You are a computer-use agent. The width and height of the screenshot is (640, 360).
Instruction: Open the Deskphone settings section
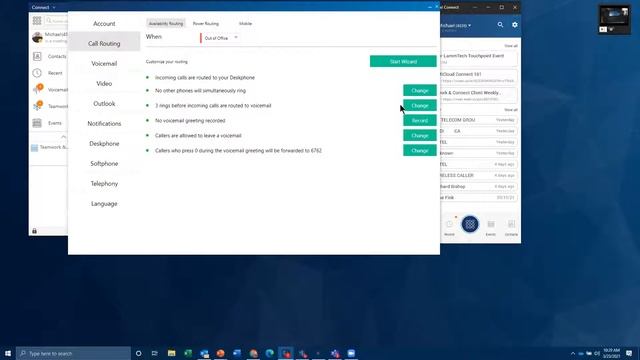[104, 144]
